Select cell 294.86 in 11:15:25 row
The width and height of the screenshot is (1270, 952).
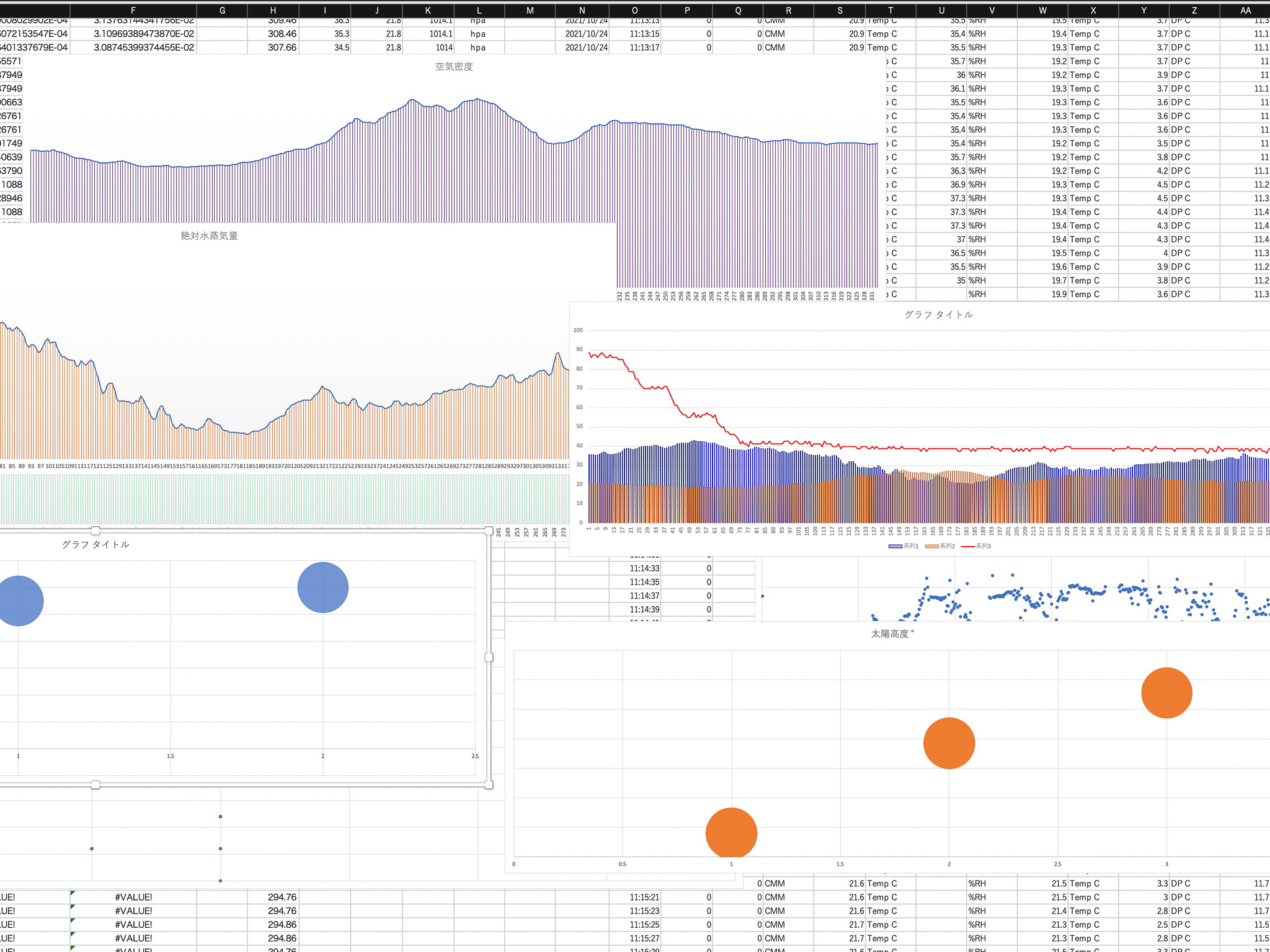pyautogui.click(x=273, y=924)
